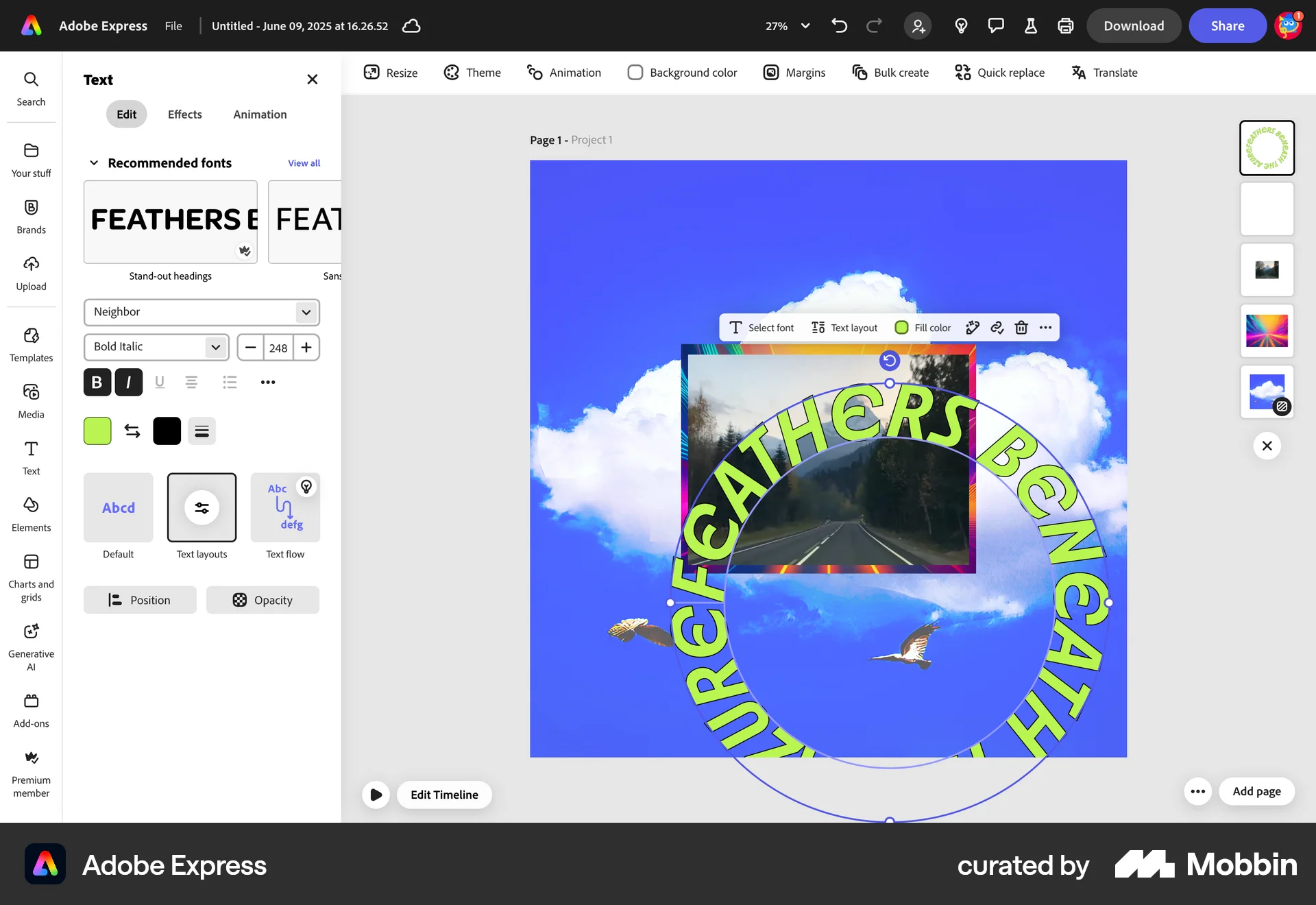1316x905 pixels.
Task: Open the zoom level dropdown showing 27%
Action: click(787, 25)
